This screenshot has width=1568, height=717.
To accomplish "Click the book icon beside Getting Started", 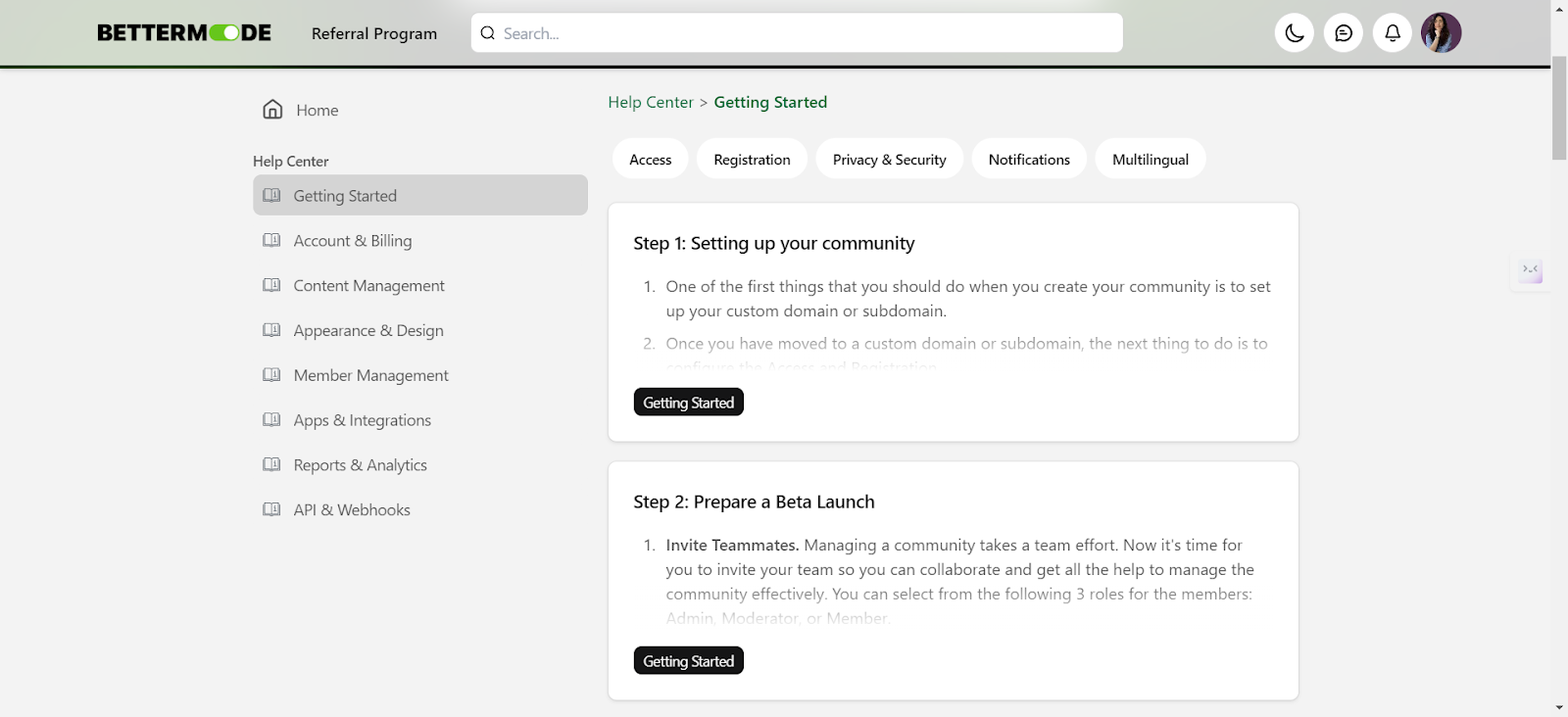I will [x=271, y=195].
